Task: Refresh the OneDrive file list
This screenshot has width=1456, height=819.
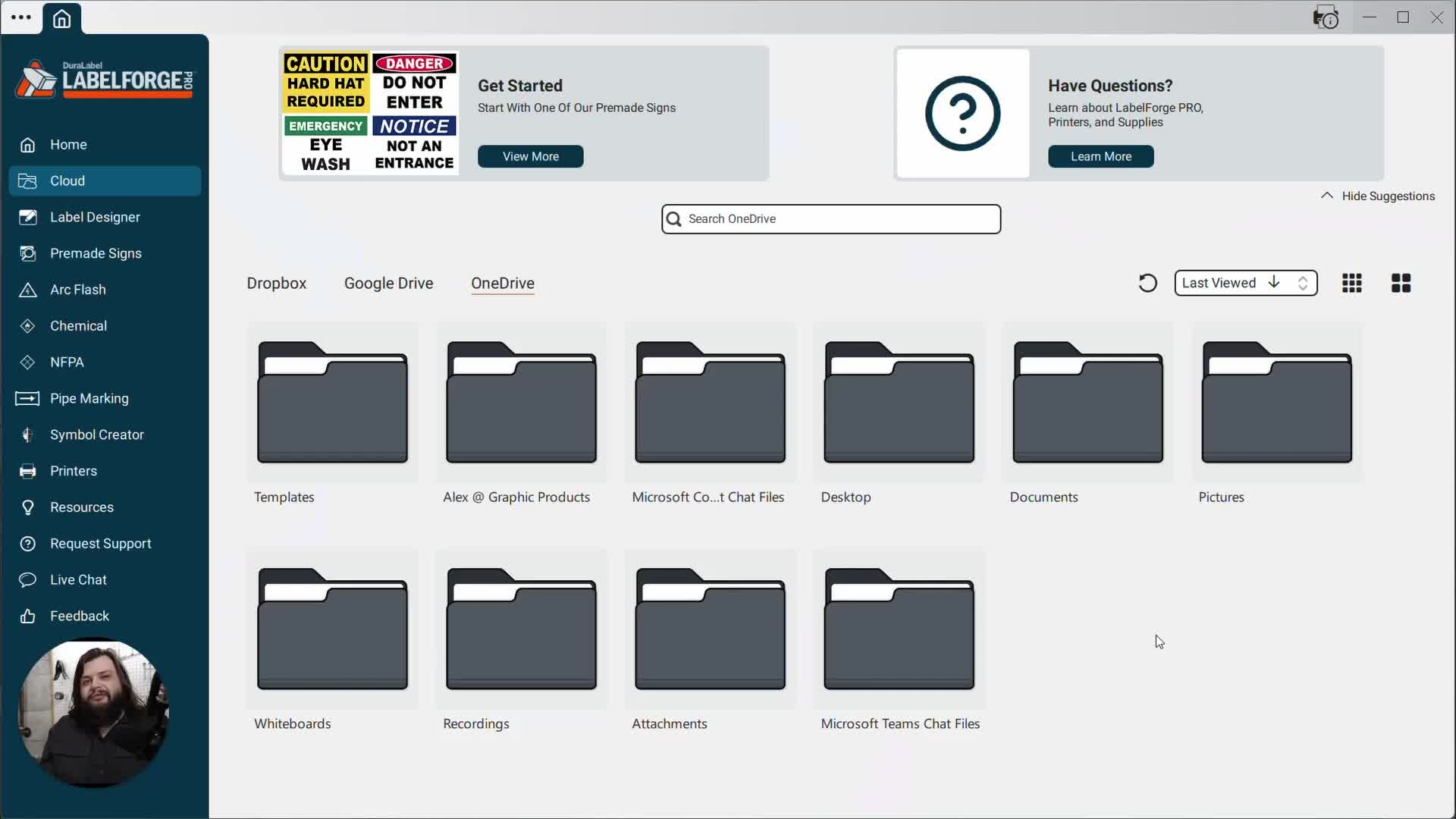Action: pos(1147,283)
